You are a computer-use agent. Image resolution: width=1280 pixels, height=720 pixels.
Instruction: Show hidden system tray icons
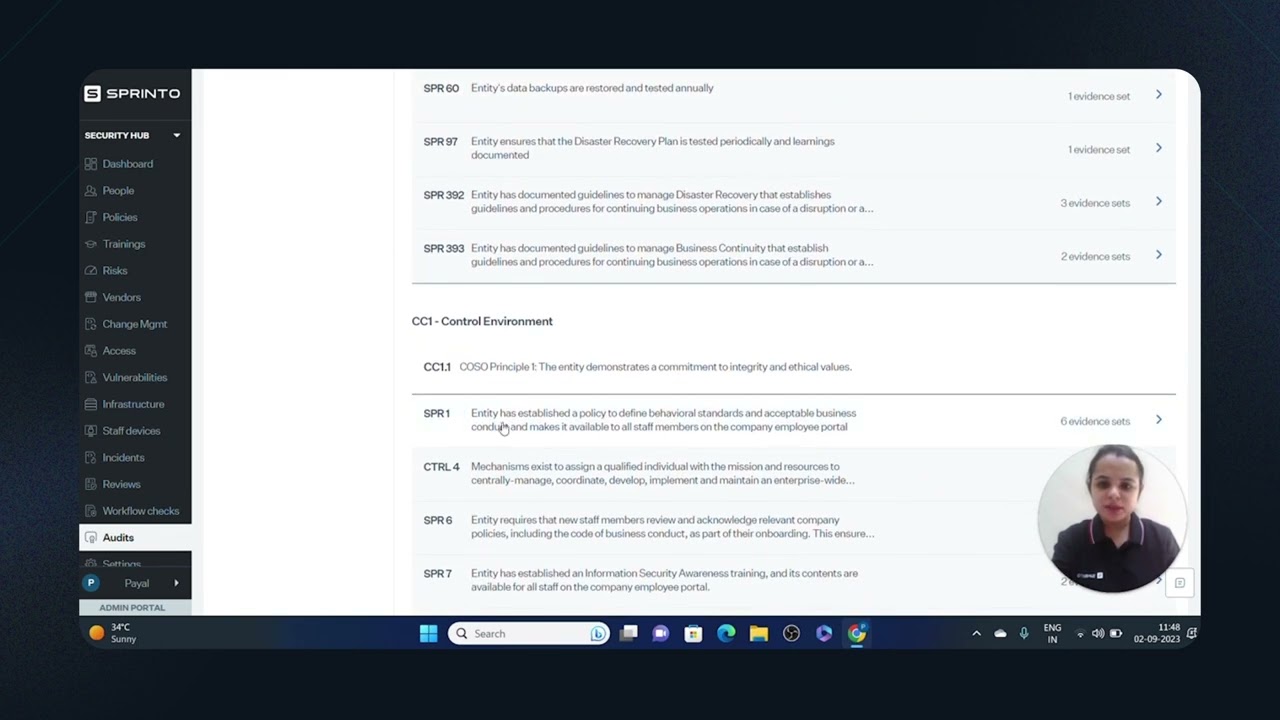pos(977,633)
